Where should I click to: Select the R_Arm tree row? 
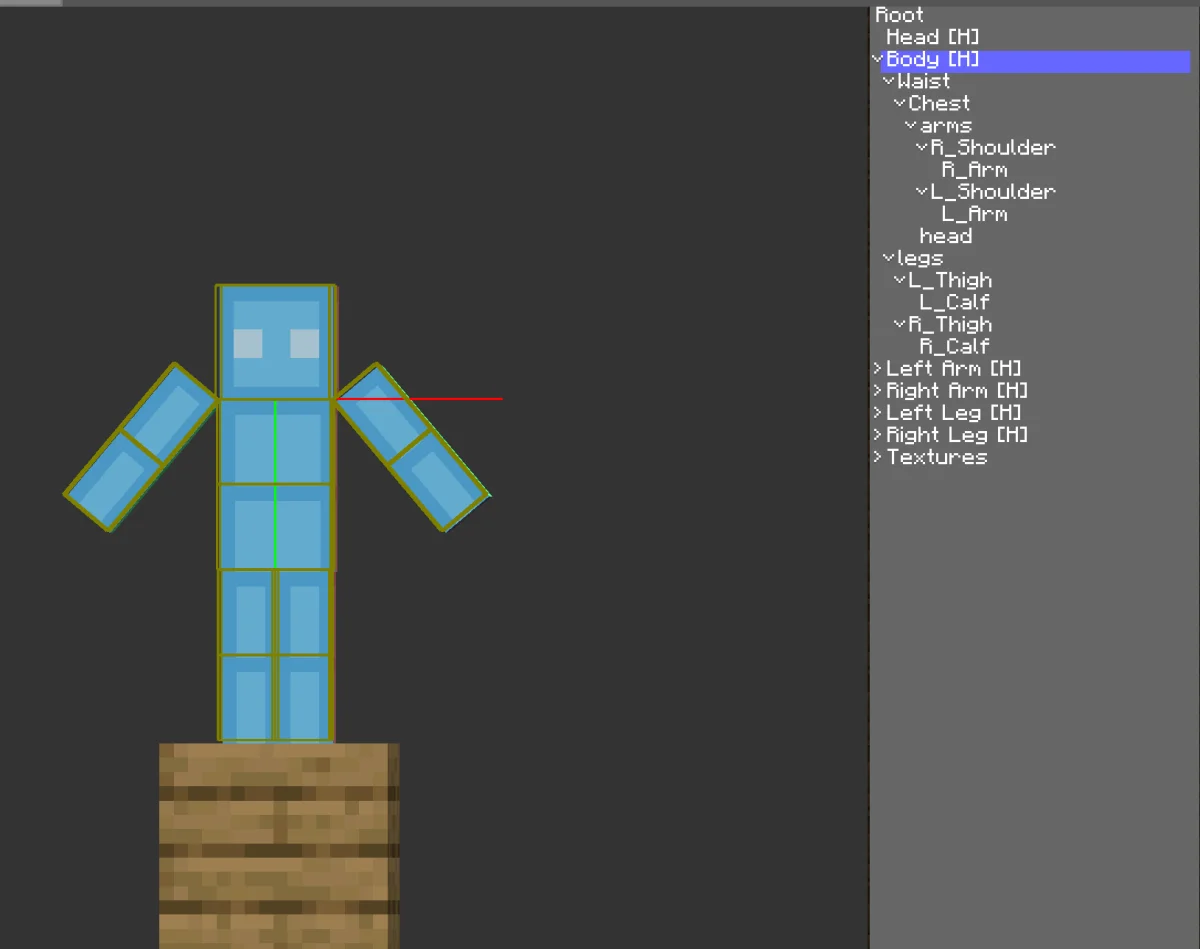pyautogui.click(x=974, y=170)
